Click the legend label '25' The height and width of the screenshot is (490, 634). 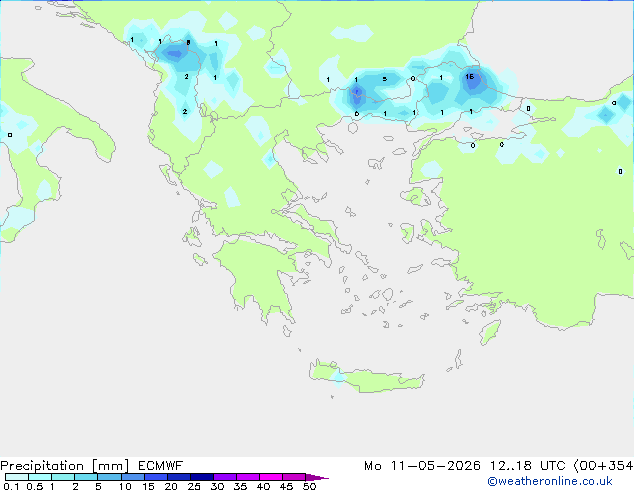[x=194, y=486]
